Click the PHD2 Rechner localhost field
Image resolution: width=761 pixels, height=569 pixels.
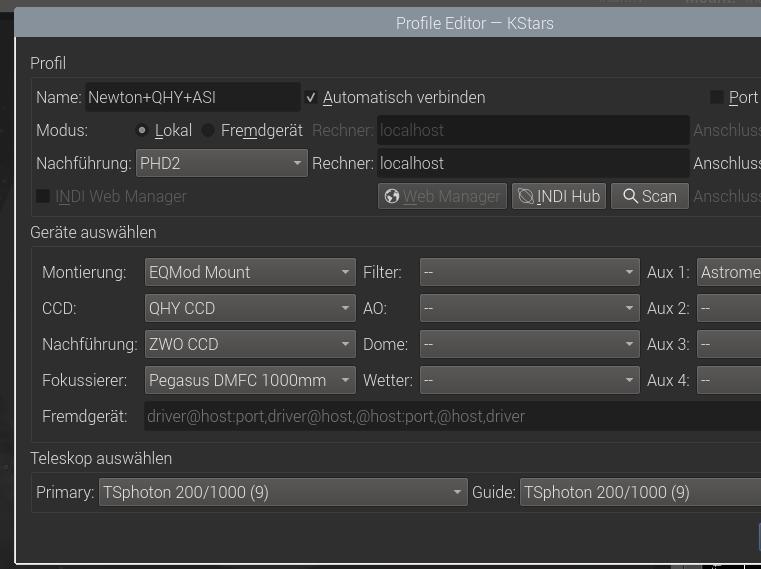(533, 163)
